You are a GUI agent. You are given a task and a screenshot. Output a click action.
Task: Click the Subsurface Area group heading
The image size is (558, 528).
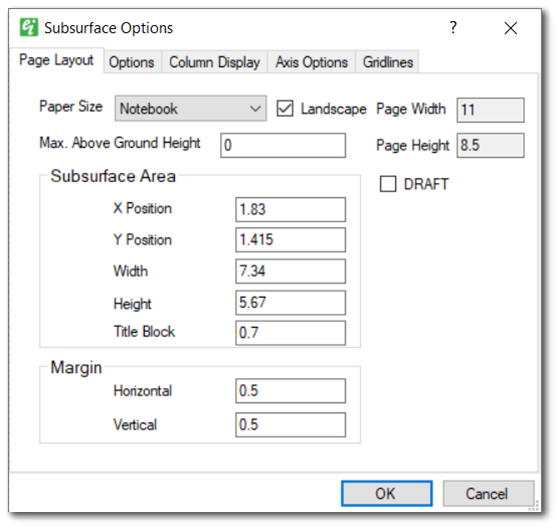pyautogui.click(x=113, y=176)
